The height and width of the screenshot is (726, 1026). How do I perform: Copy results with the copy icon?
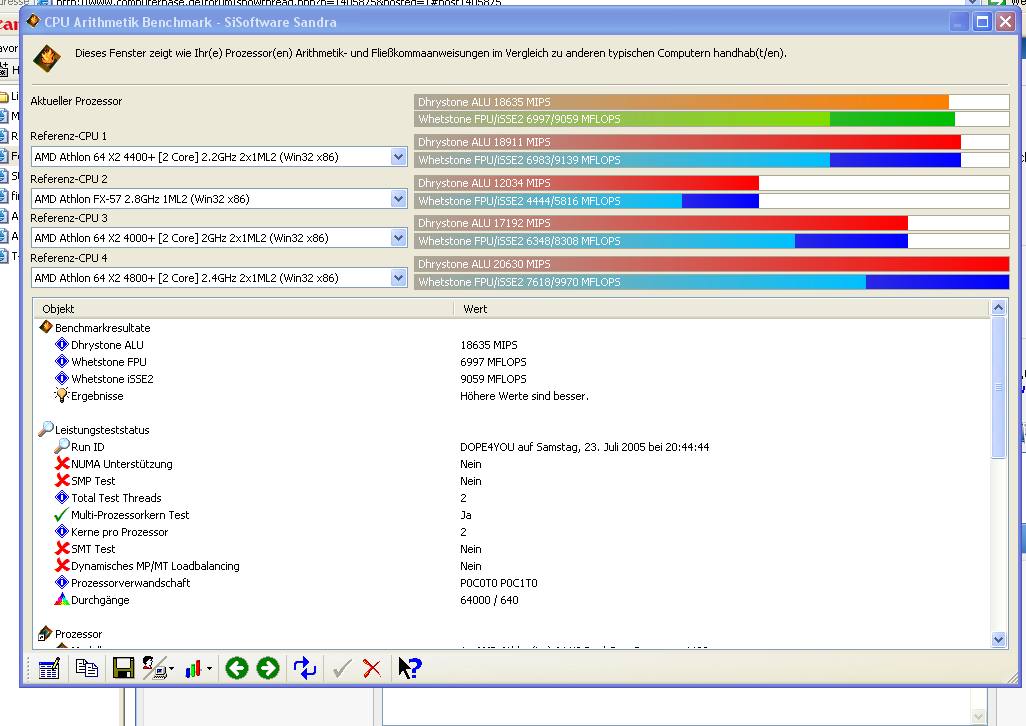(86, 668)
